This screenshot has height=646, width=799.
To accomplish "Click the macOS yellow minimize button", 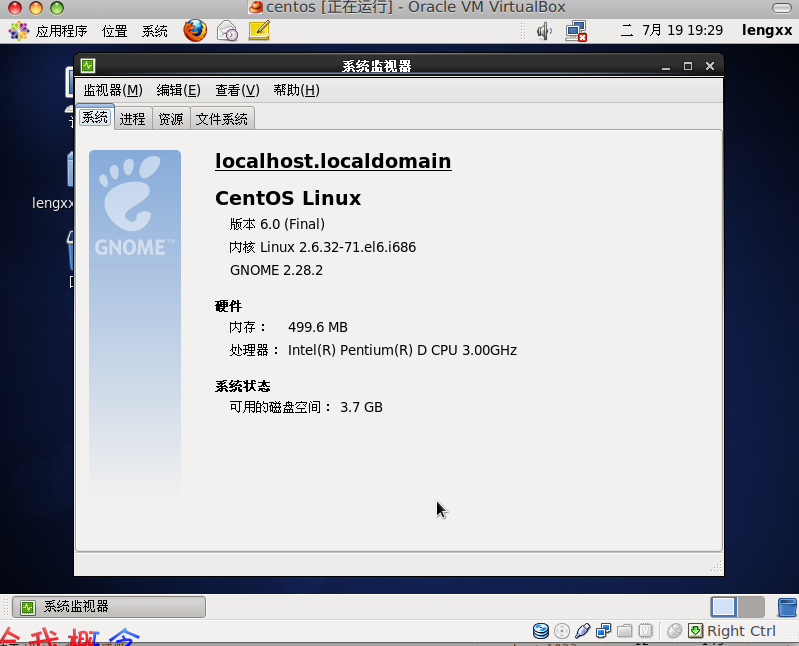I will (36, 8).
